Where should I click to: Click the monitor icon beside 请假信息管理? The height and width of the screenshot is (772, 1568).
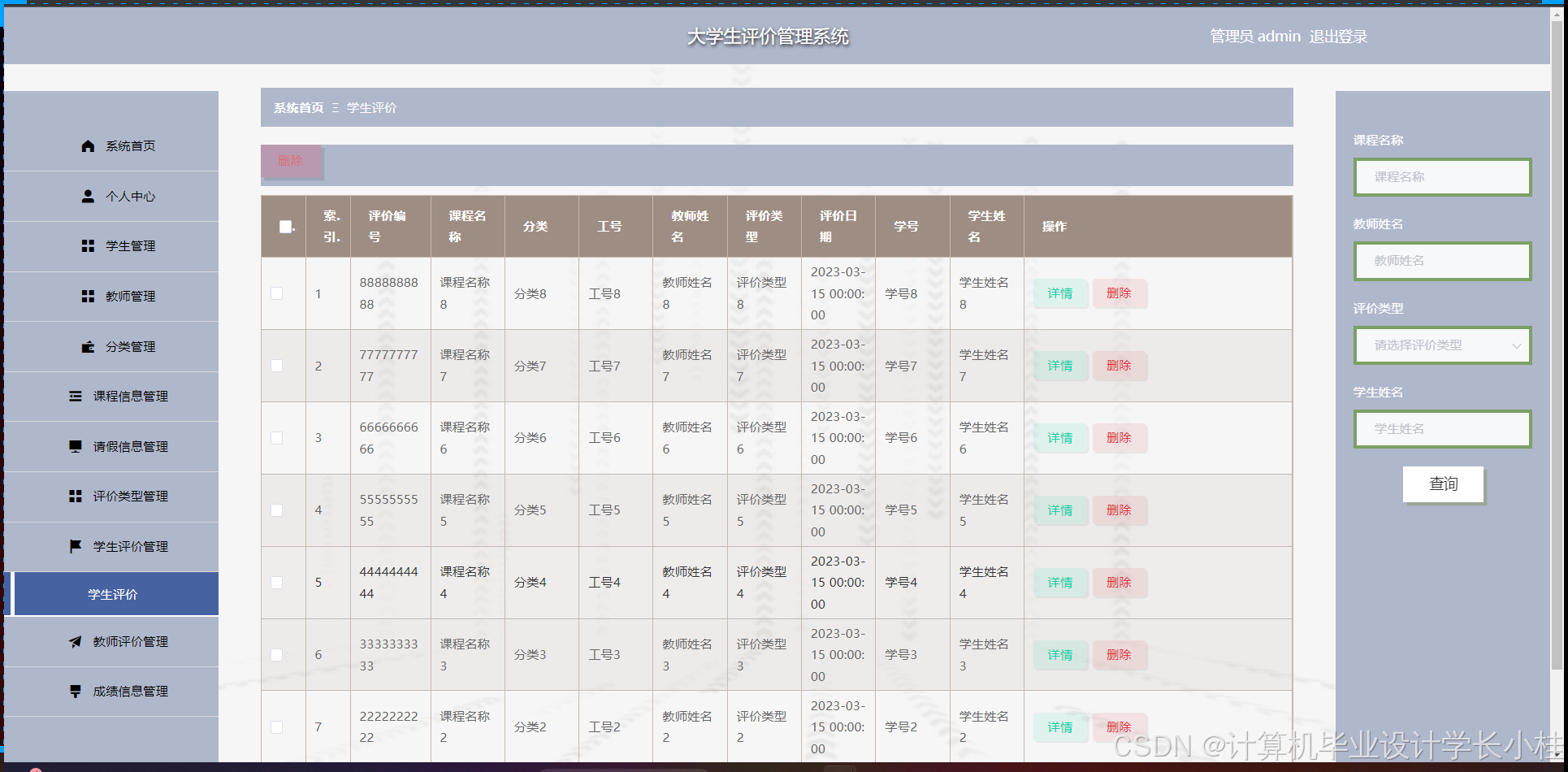coord(76,447)
